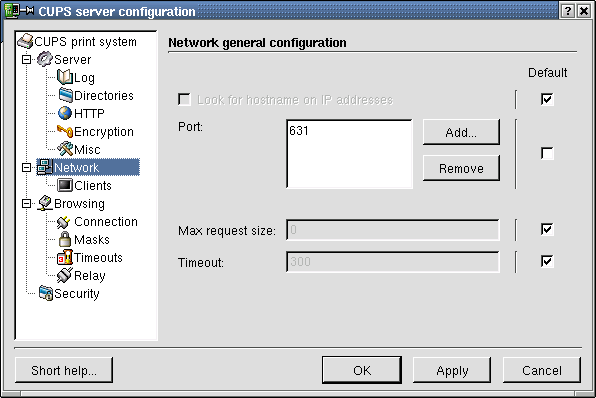Uncheck the Default box for hostname lookup

[547, 100]
